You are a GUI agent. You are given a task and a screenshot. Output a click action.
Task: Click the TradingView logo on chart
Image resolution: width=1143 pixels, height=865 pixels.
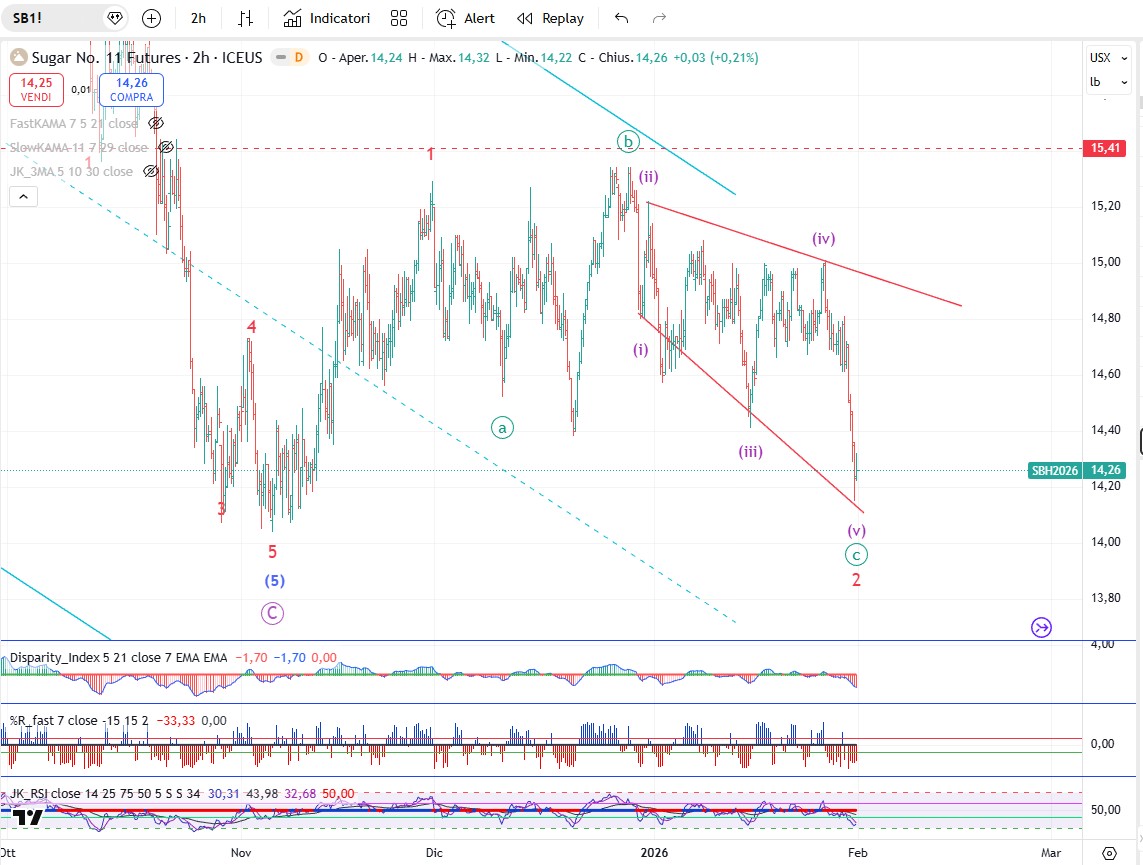coord(27,816)
